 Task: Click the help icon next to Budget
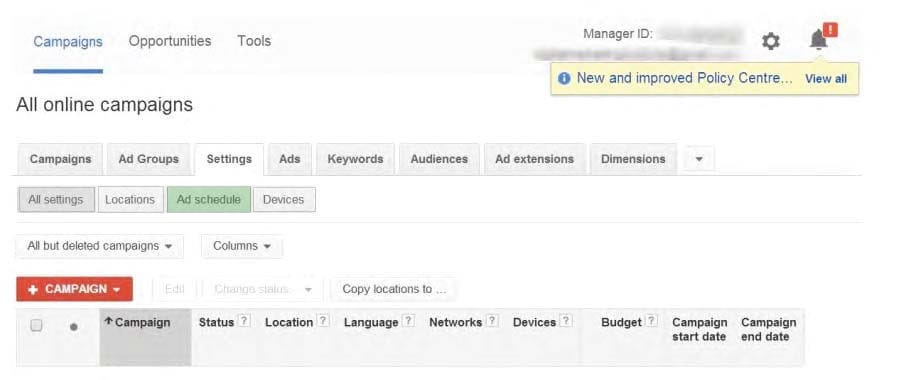click(x=651, y=321)
